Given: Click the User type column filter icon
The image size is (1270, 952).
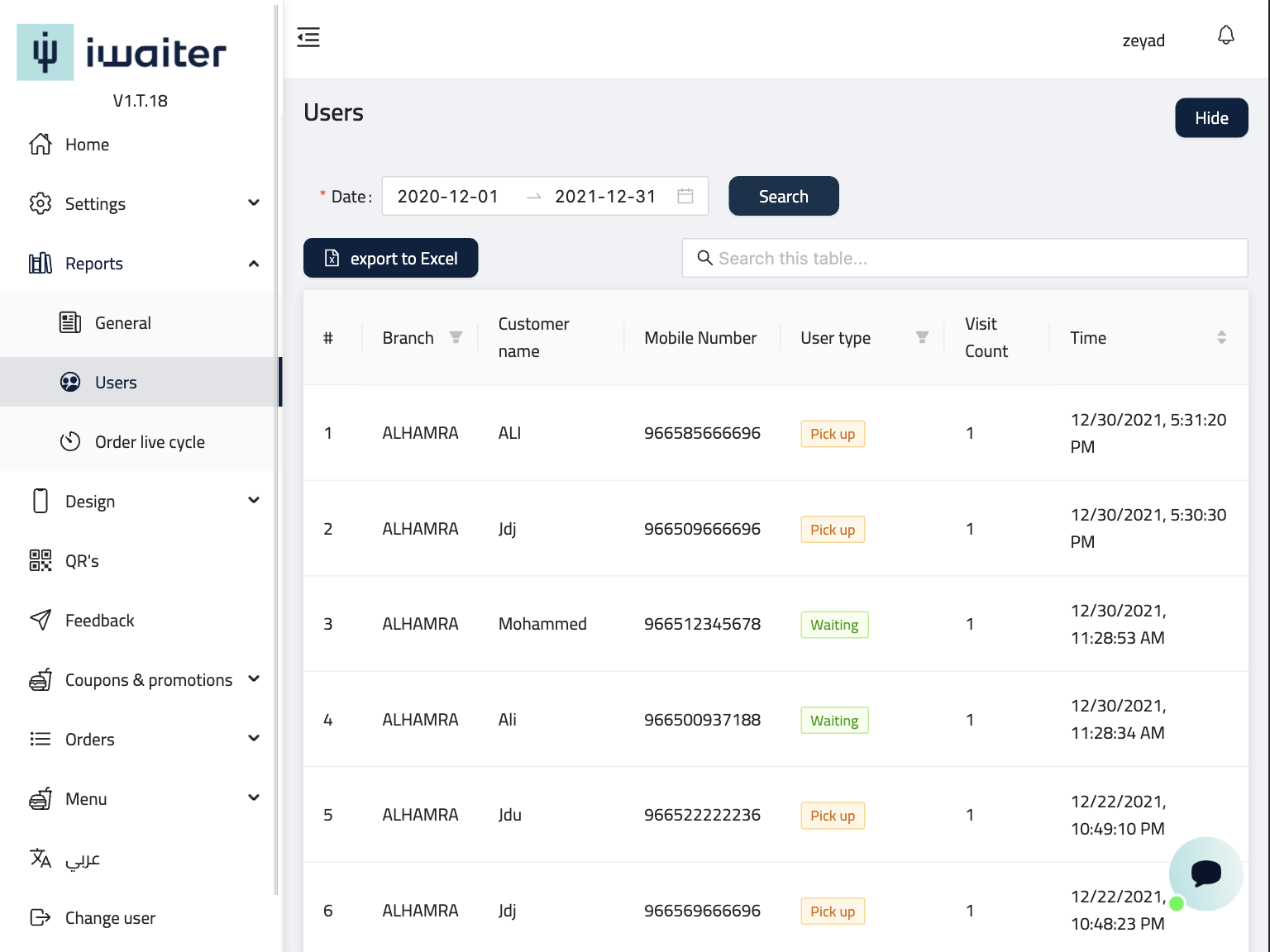Looking at the screenshot, I should (x=922, y=337).
